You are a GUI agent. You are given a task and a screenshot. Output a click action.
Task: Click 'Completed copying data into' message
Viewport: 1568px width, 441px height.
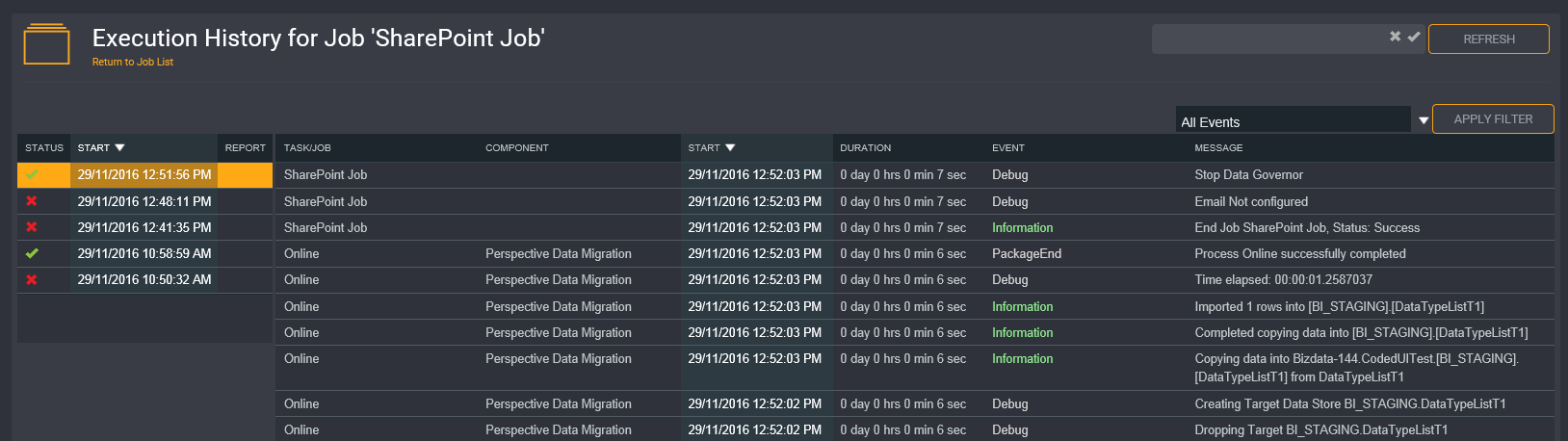(x=1361, y=332)
